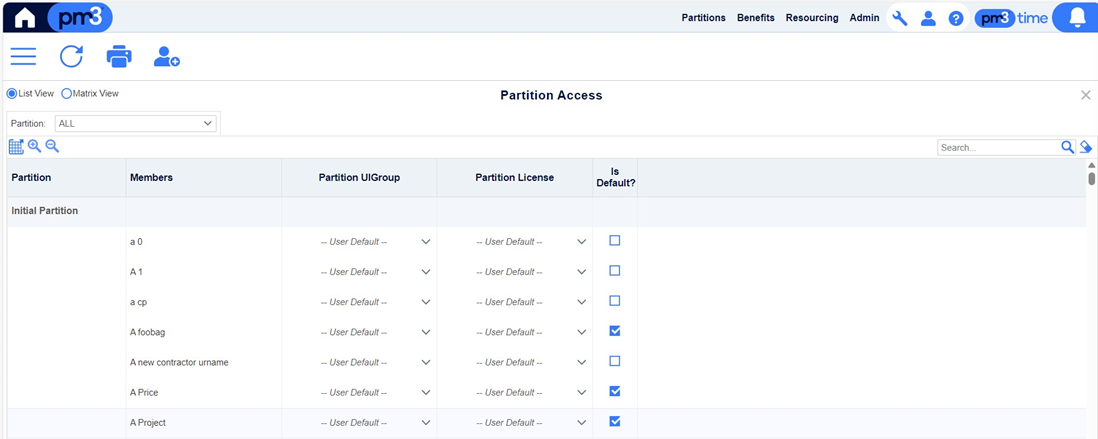Viewport: 1098px width, 439px height.
Task: Open the Benefits menu
Action: click(x=756, y=18)
